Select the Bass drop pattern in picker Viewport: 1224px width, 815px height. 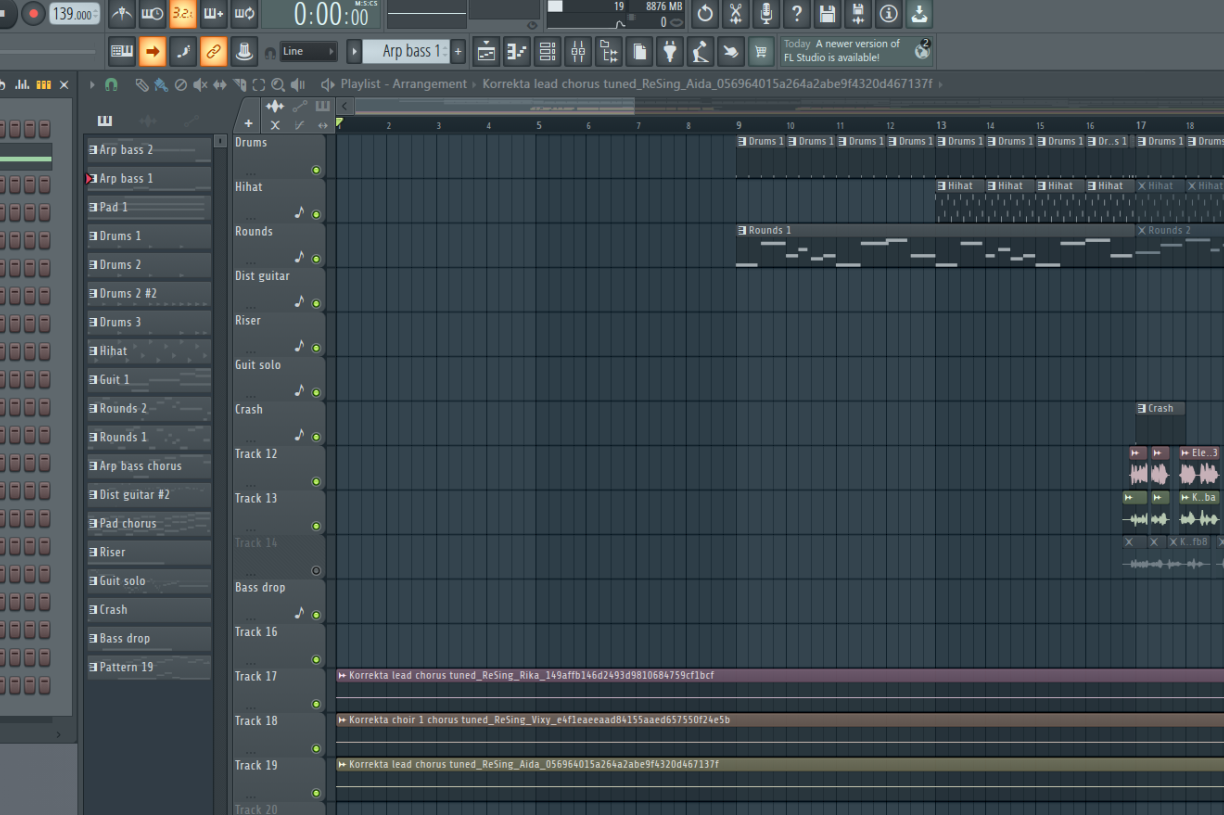point(148,638)
